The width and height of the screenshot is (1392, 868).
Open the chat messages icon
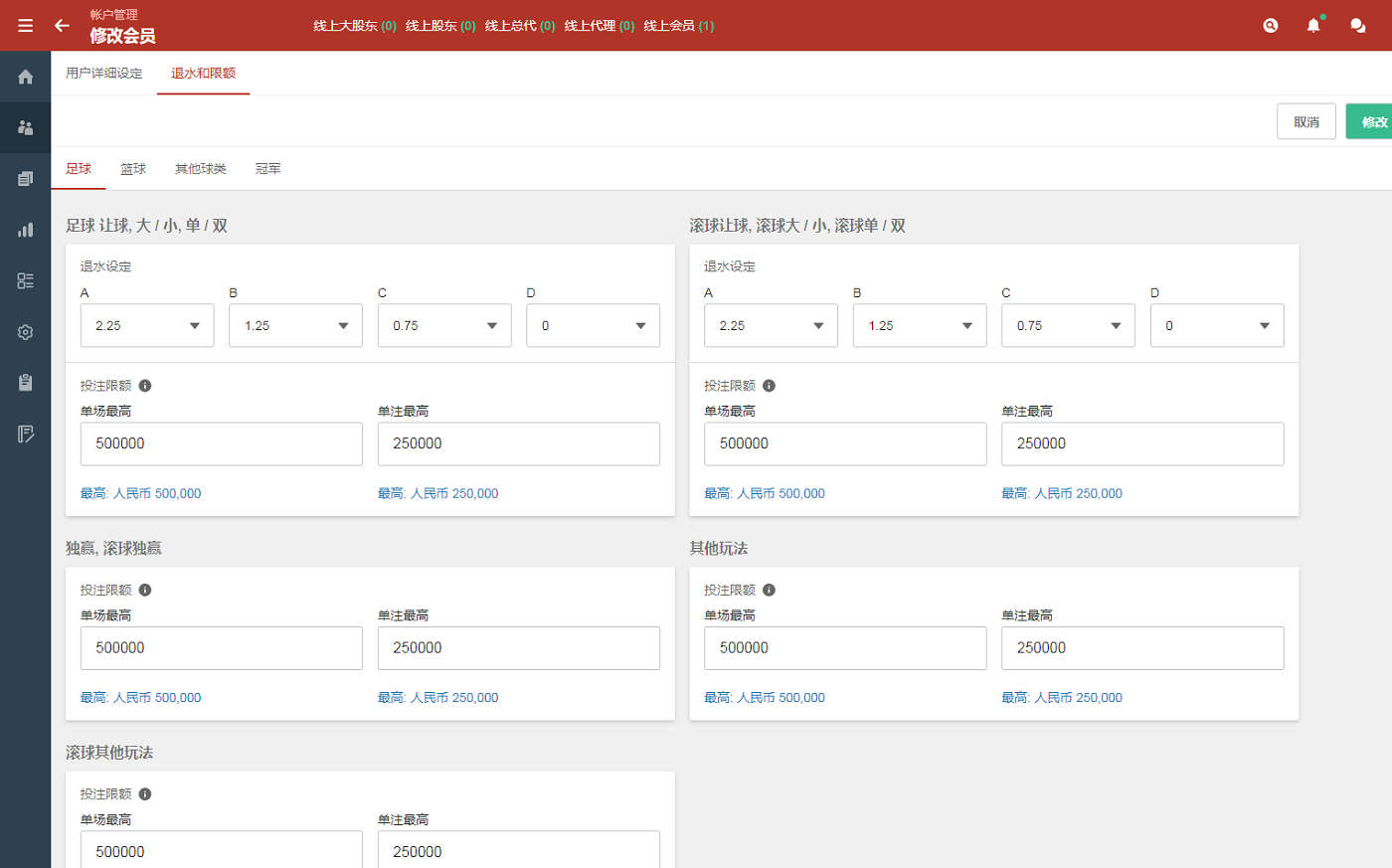[1357, 26]
